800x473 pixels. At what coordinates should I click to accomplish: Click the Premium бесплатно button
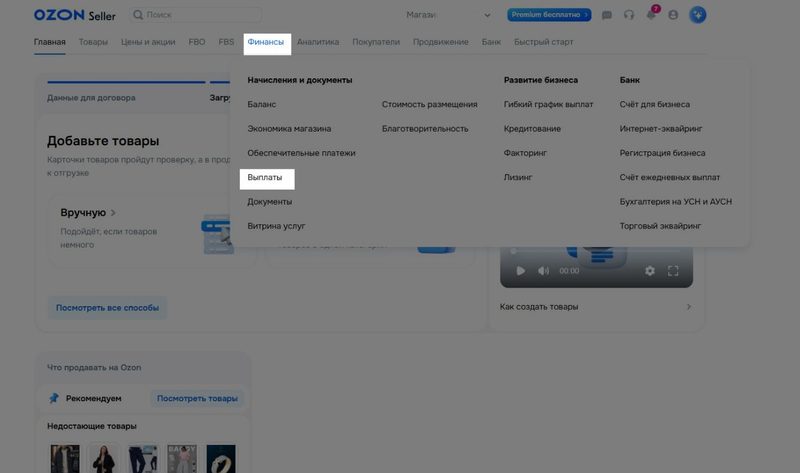(549, 15)
